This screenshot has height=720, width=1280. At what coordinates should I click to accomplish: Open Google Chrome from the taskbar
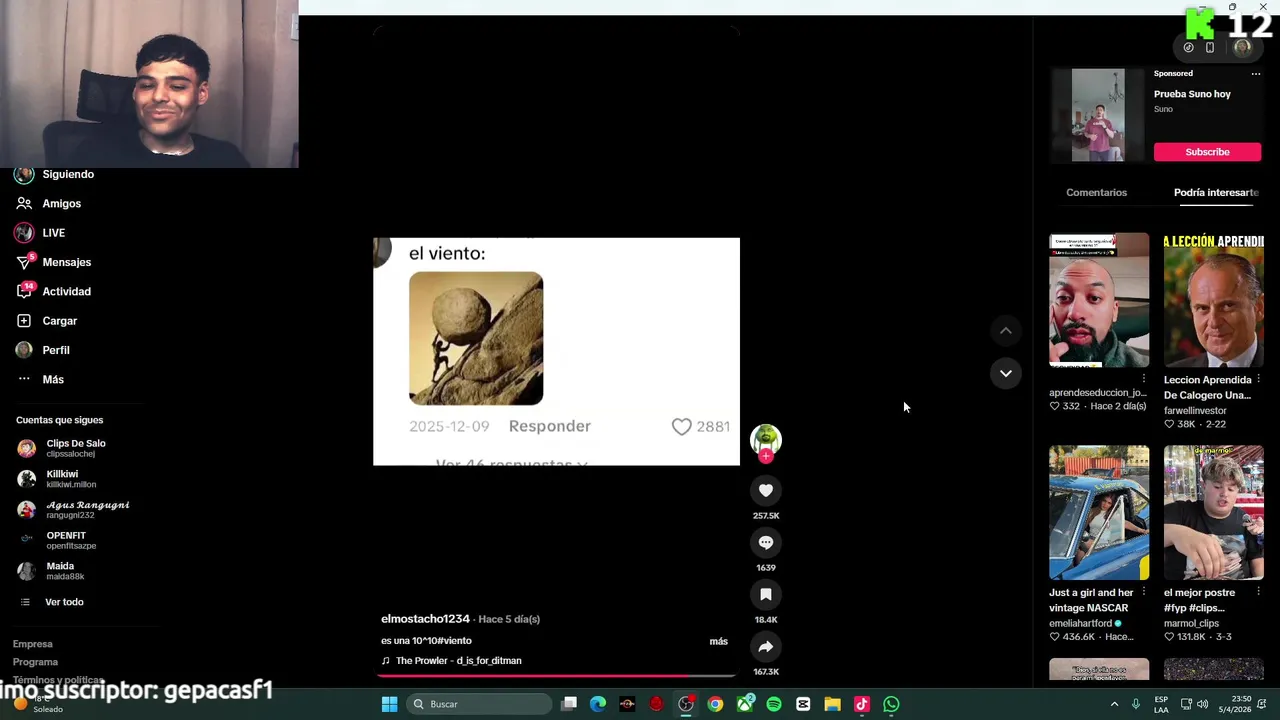coord(715,704)
